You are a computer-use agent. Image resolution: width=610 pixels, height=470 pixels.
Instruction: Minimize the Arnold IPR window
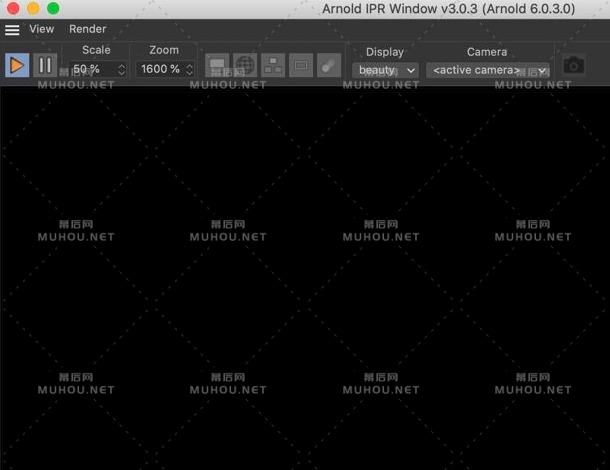click(x=33, y=8)
